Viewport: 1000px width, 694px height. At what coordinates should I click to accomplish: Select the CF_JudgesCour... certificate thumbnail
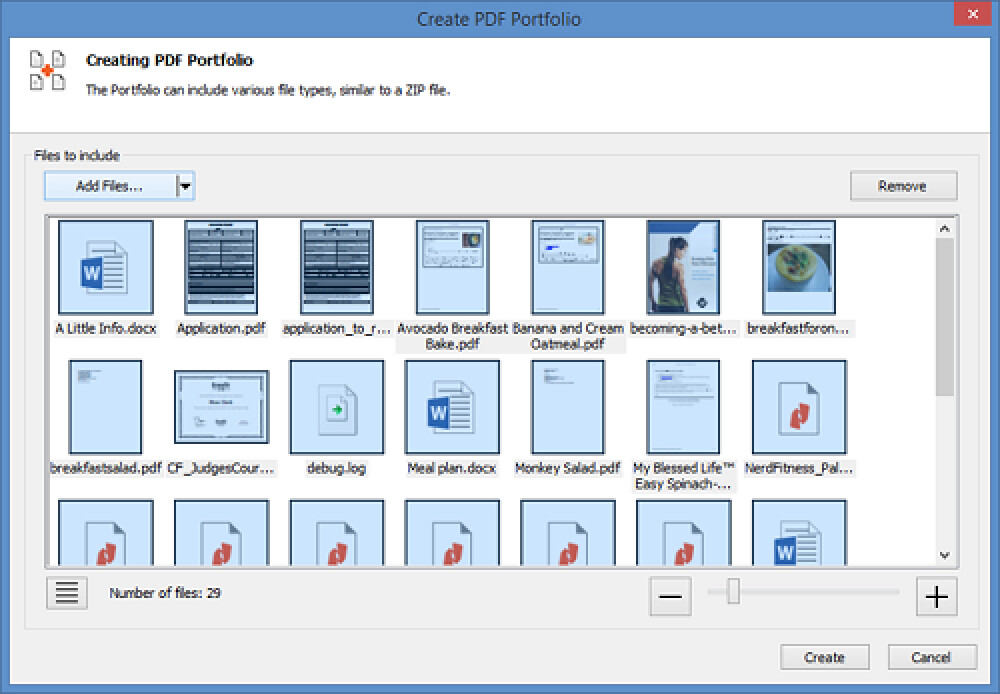[x=221, y=406]
